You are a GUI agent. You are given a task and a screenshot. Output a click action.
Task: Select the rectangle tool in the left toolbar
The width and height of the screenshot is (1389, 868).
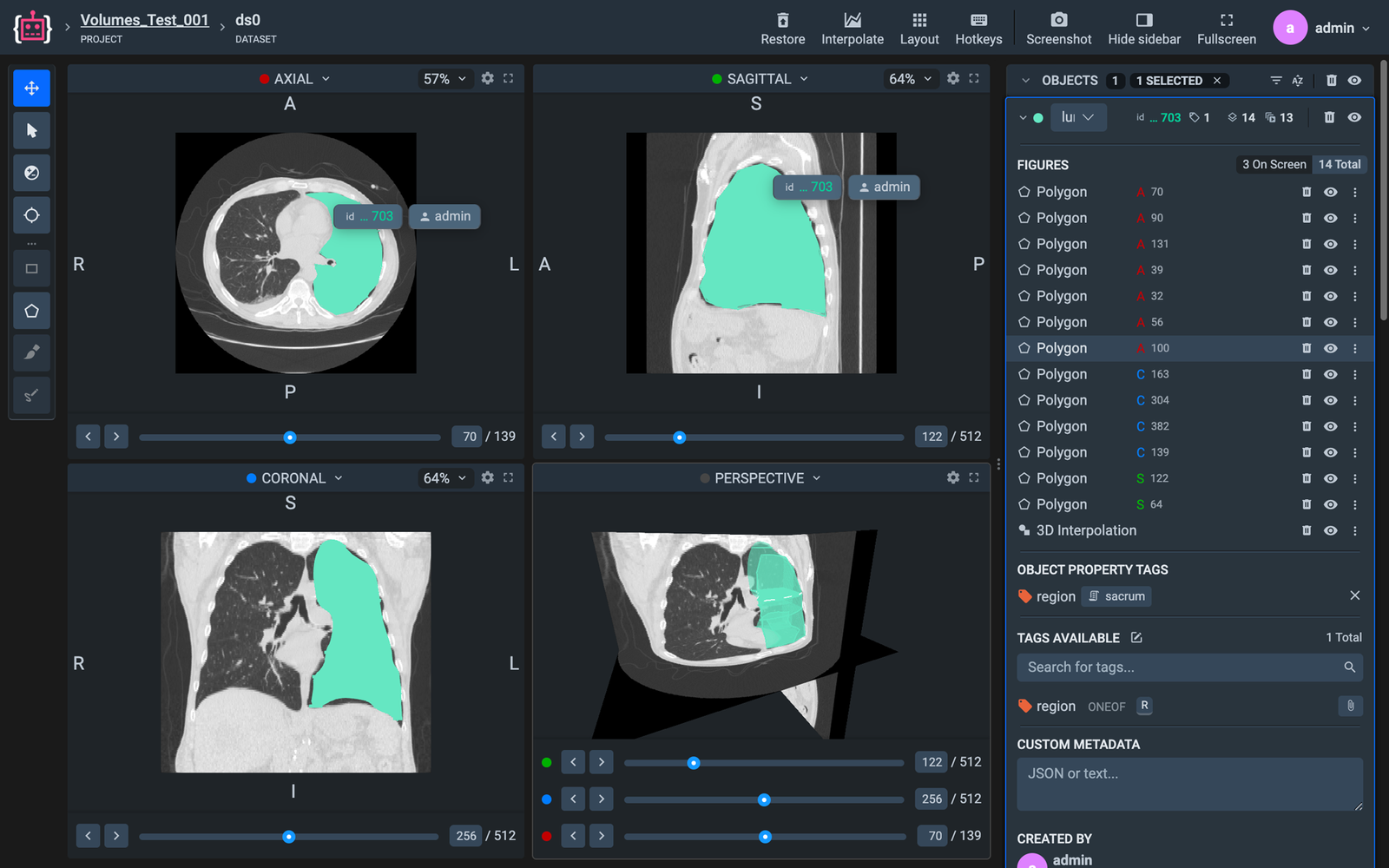pyautogui.click(x=32, y=268)
